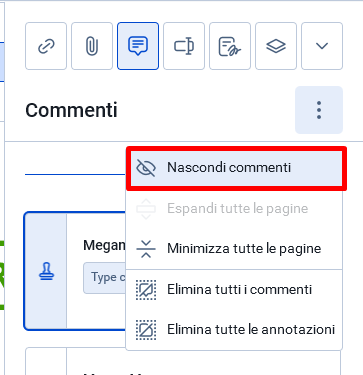Click the Commenti panel heading

coord(71,110)
